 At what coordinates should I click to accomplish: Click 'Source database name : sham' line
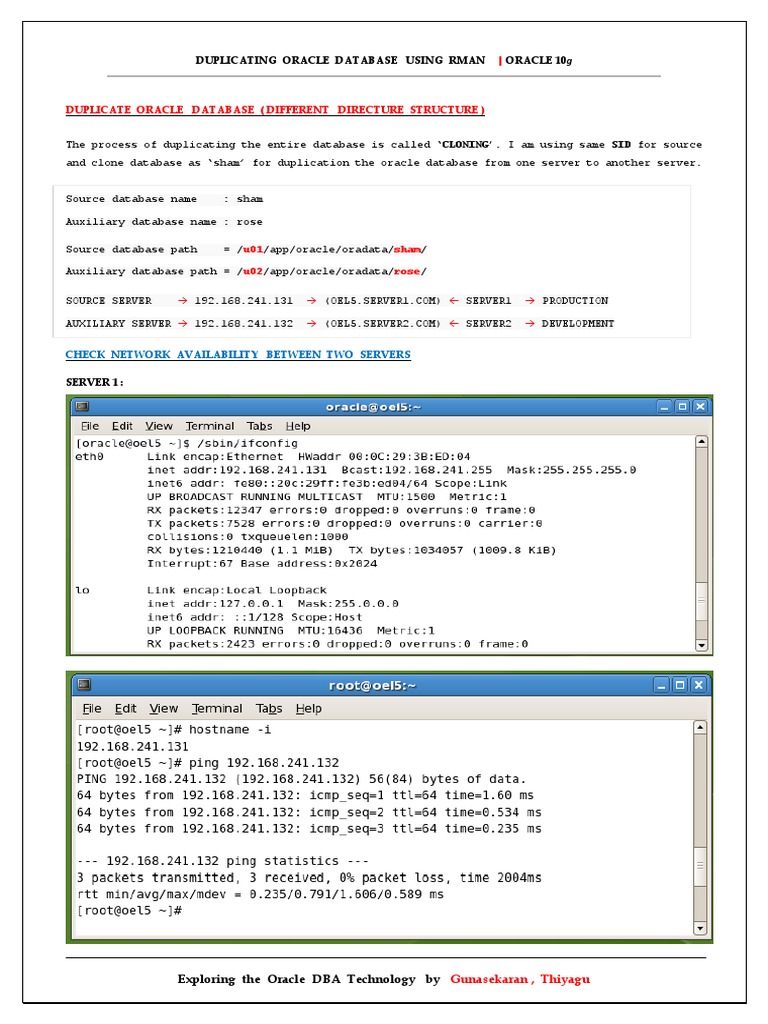164,199
